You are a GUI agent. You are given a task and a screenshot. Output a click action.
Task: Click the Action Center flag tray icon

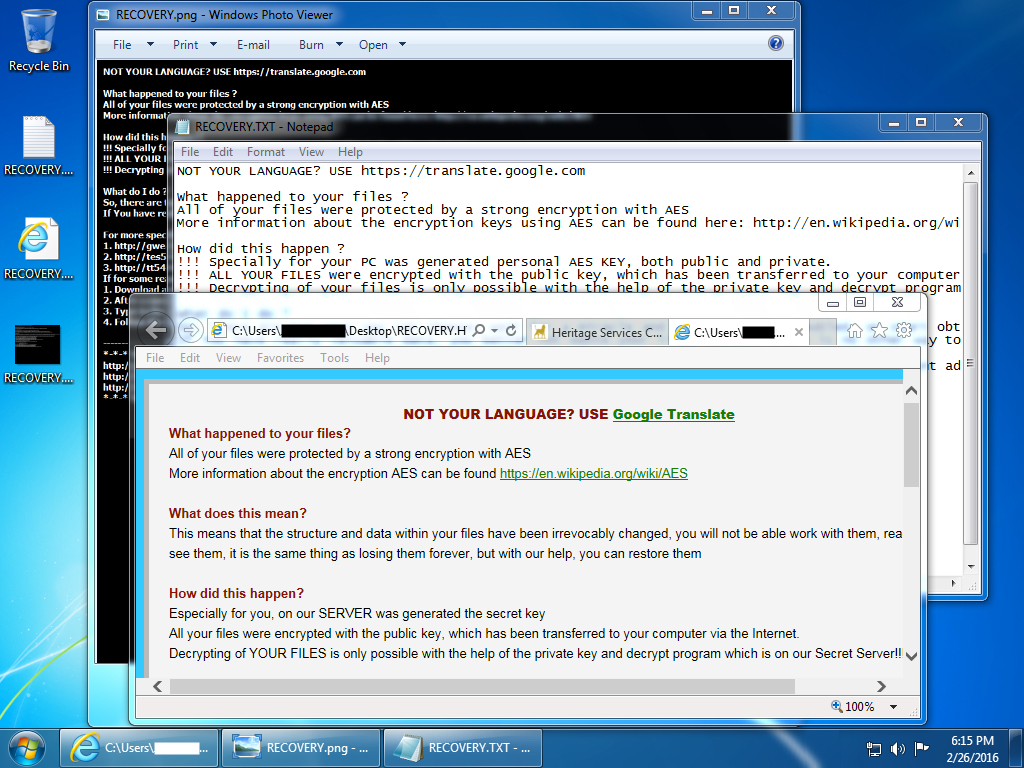pos(922,748)
